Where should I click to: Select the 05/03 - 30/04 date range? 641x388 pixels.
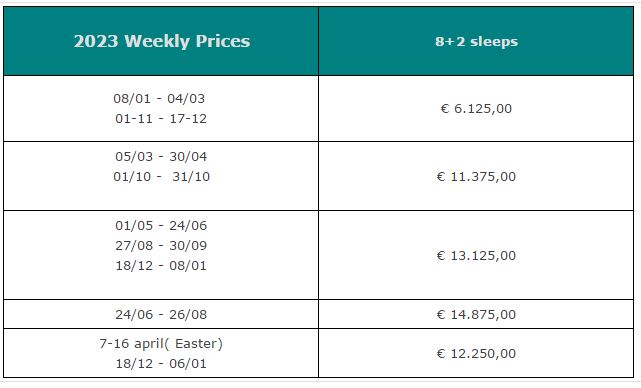[161, 157]
